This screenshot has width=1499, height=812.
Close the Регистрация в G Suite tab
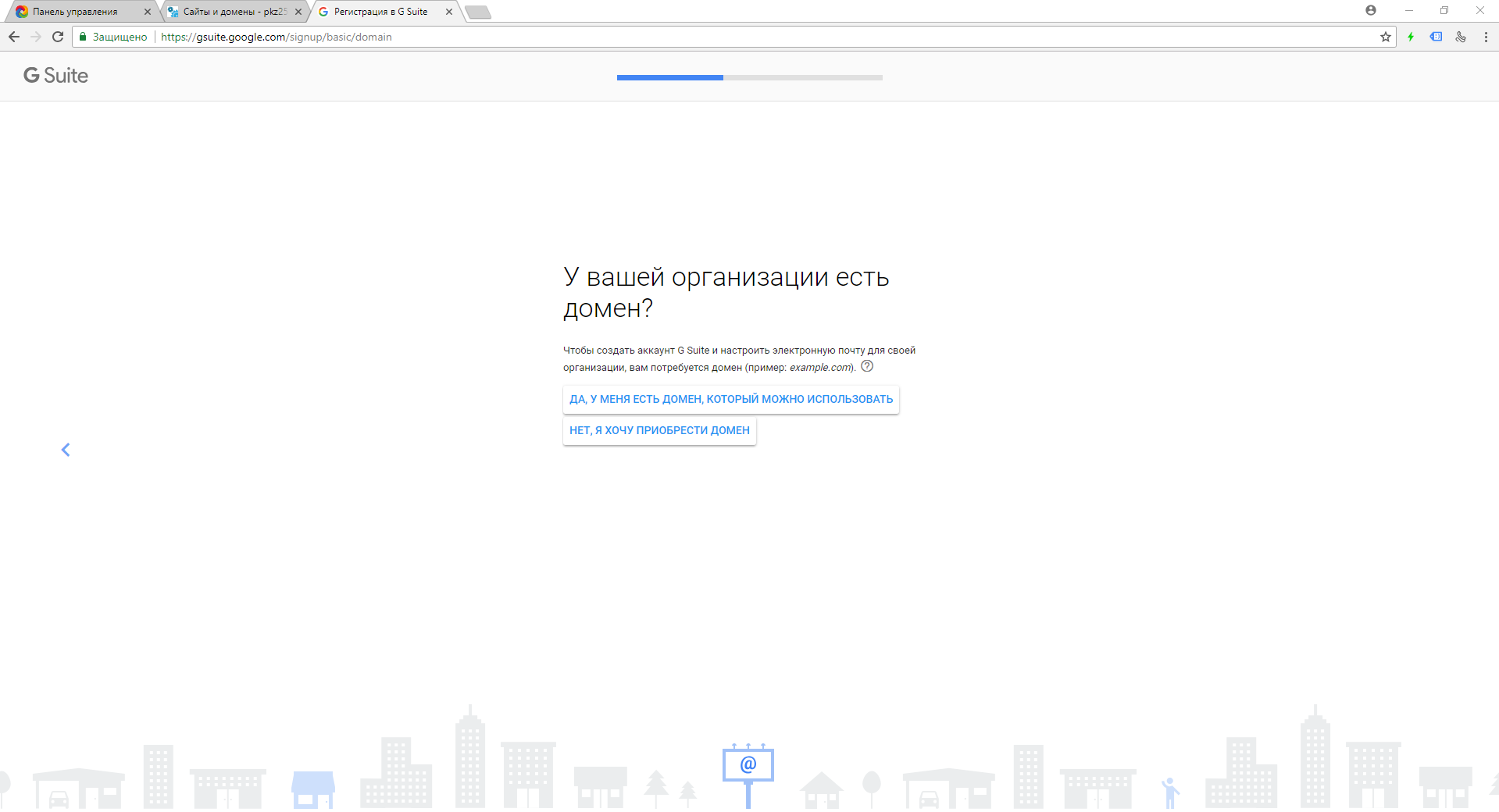[449, 12]
